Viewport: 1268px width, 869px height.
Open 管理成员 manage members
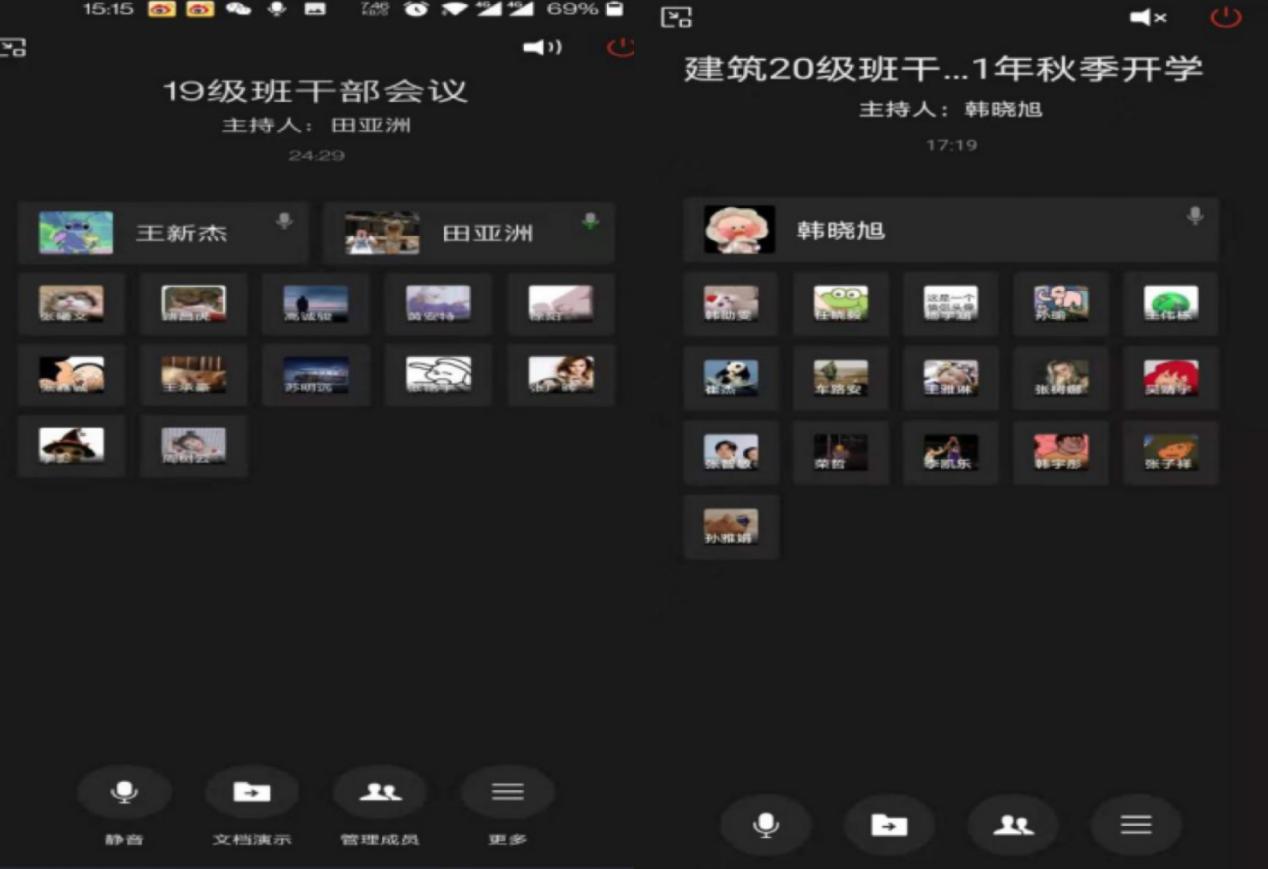pos(379,792)
